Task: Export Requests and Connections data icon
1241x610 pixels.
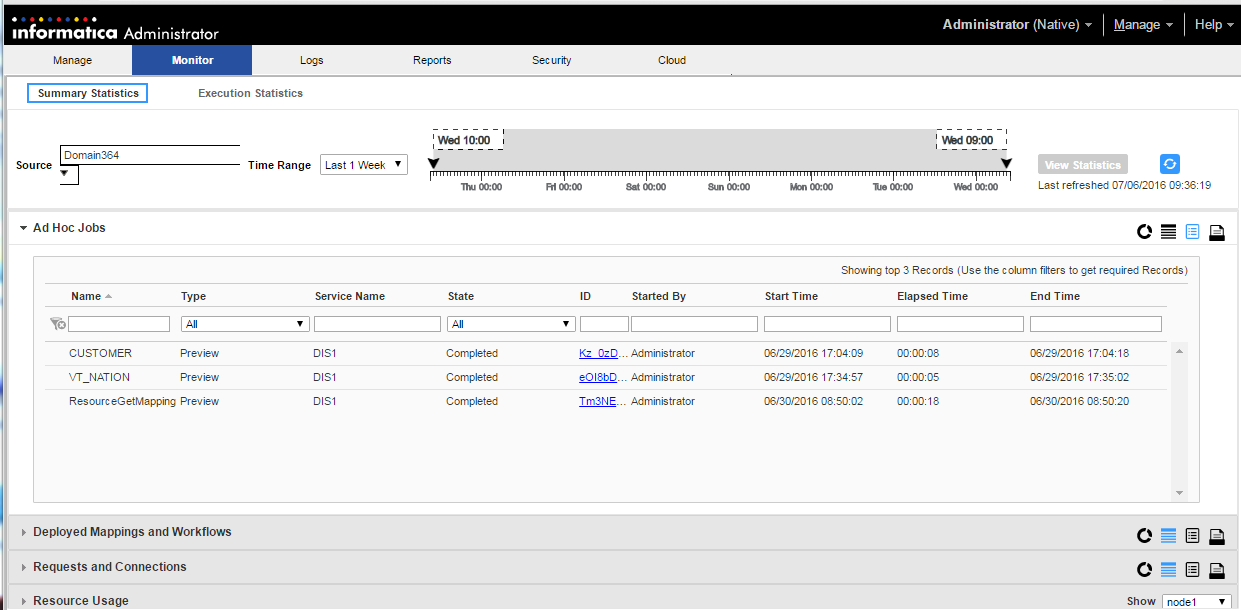Action: point(1217,570)
